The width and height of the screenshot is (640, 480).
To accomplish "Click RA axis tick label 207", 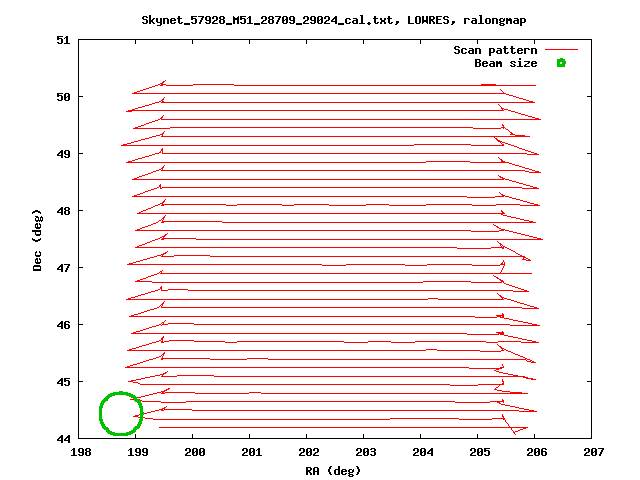I will click(x=593, y=452).
